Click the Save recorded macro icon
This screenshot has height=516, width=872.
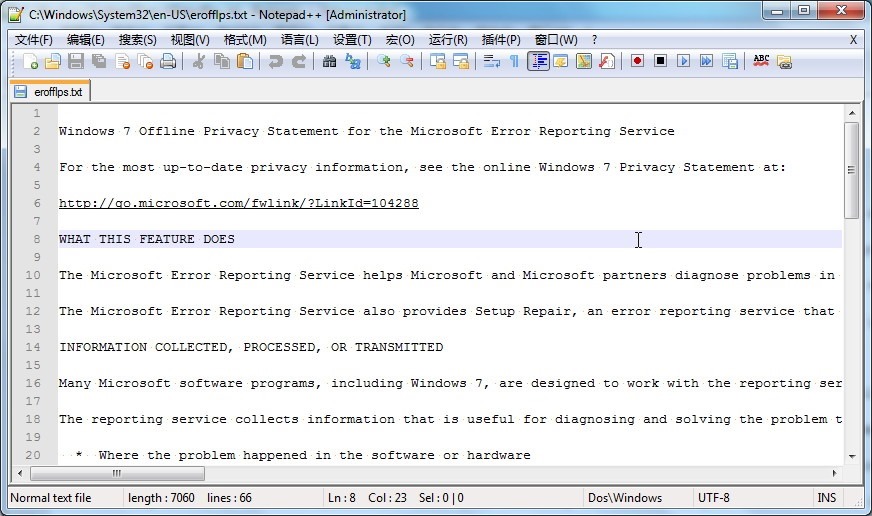pyautogui.click(x=730, y=61)
